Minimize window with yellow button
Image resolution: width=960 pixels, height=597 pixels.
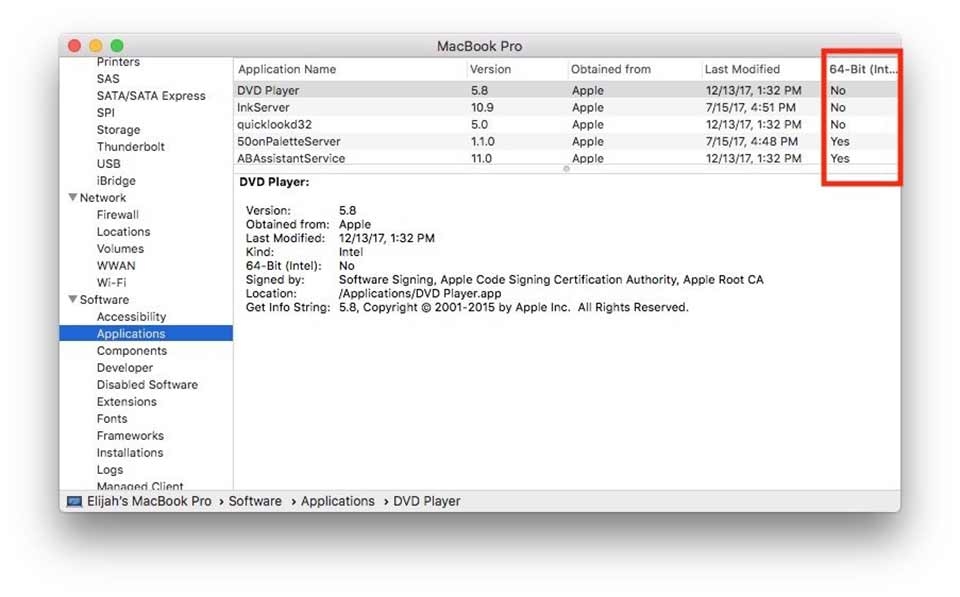point(96,45)
